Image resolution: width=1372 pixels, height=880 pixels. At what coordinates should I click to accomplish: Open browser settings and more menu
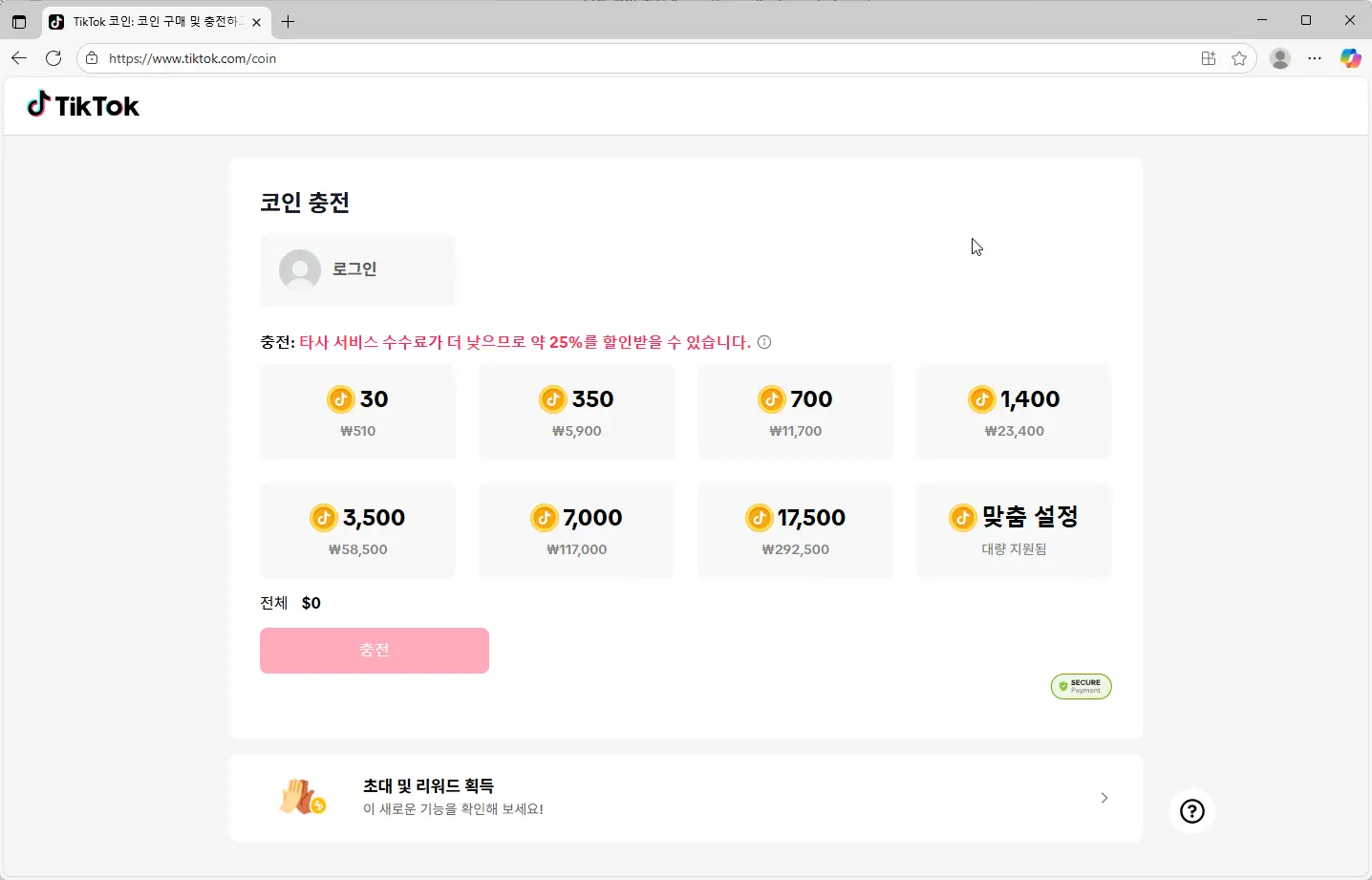pyautogui.click(x=1315, y=58)
